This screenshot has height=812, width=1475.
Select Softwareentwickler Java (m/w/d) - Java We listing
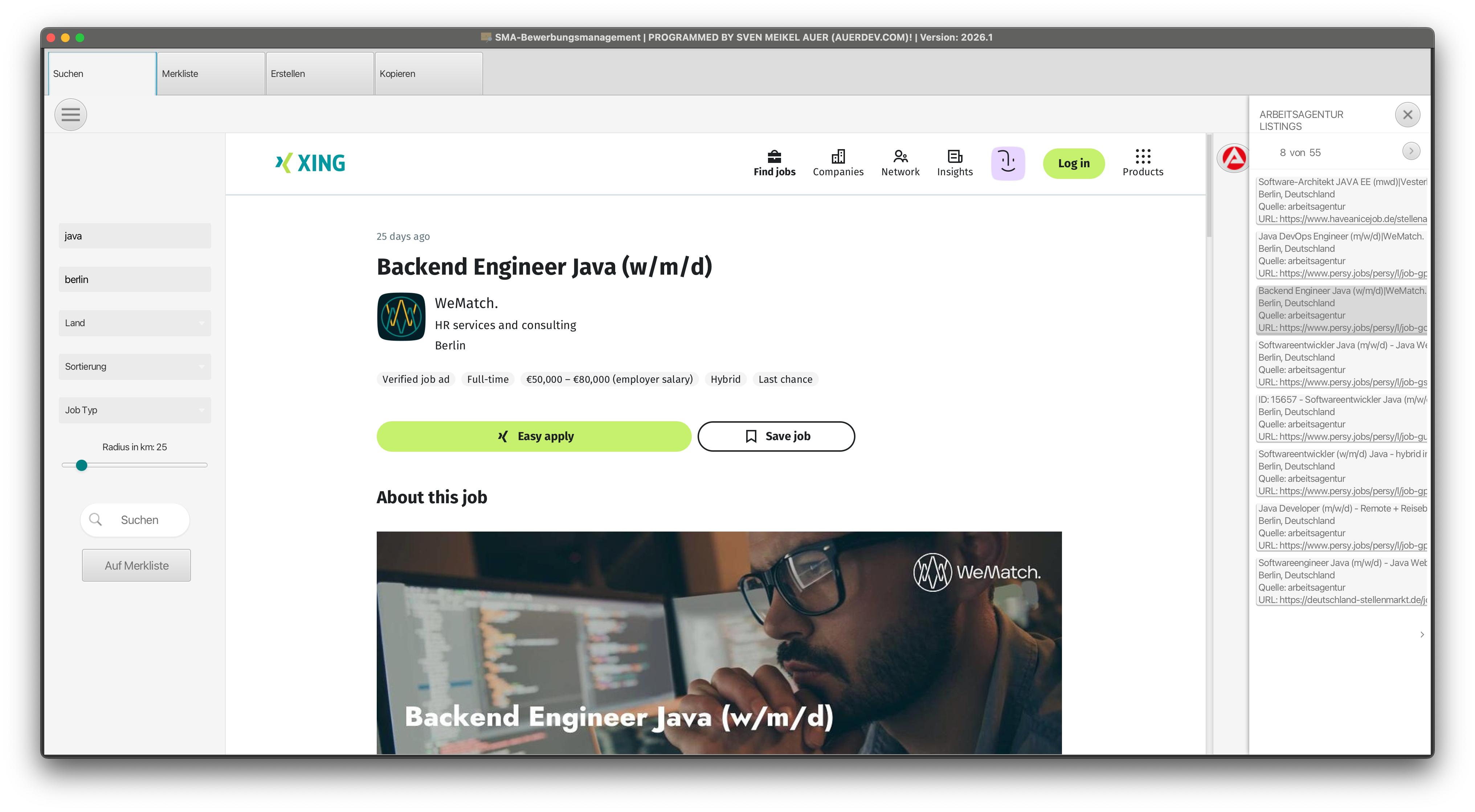point(1341,364)
